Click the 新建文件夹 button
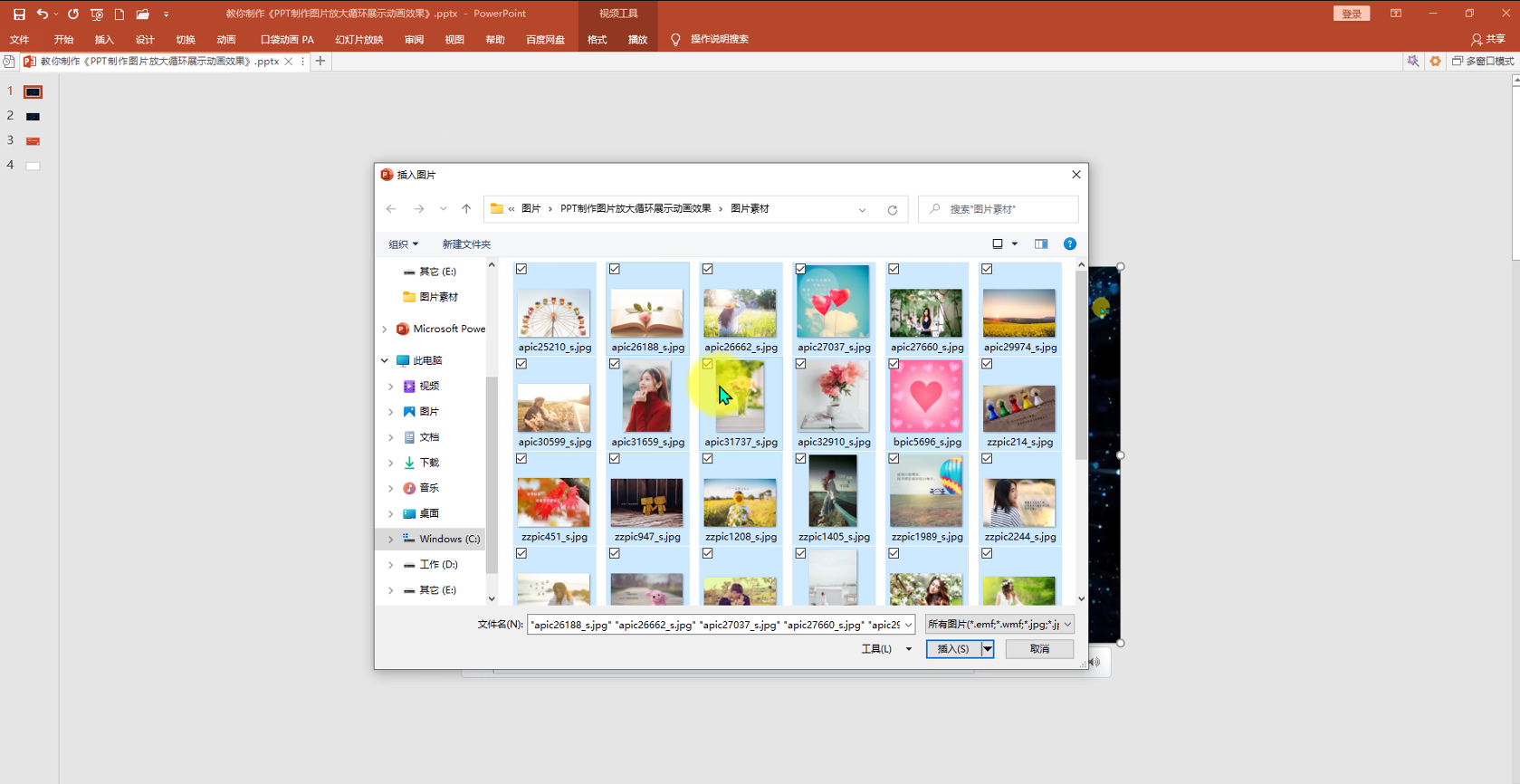 pos(466,244)
